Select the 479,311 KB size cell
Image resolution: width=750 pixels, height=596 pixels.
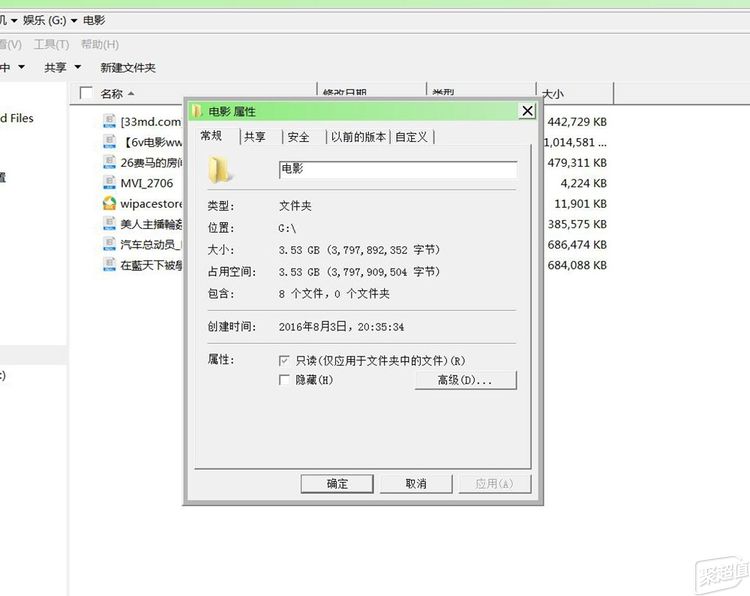coord(577,163)
